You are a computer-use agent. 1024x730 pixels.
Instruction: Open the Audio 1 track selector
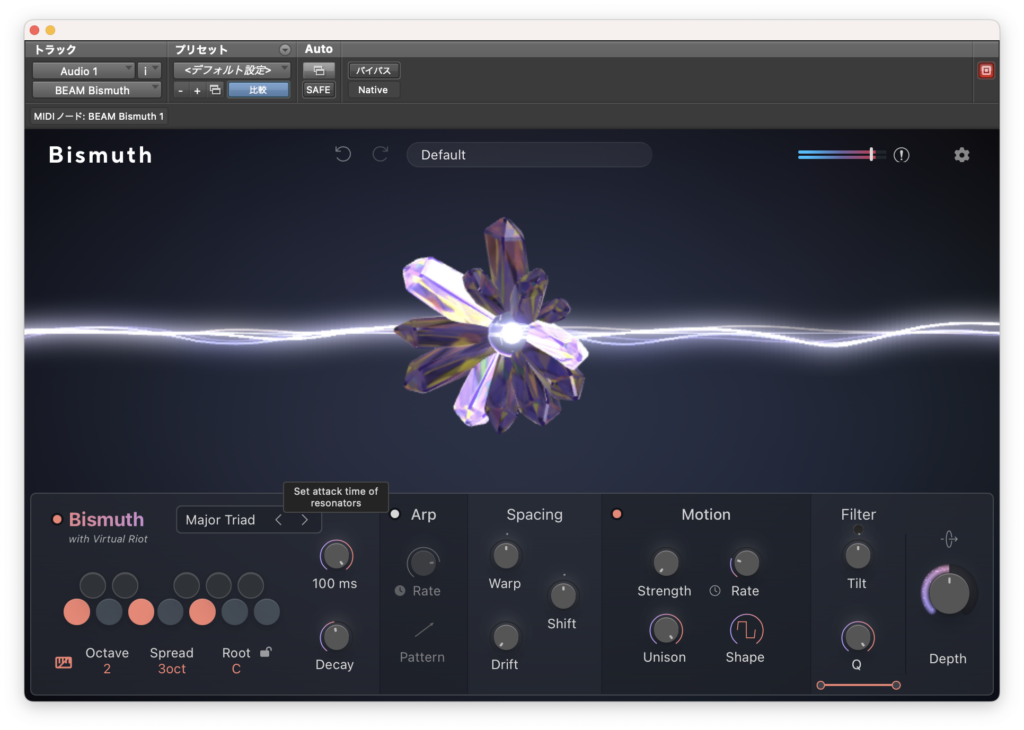click(84, 71)
